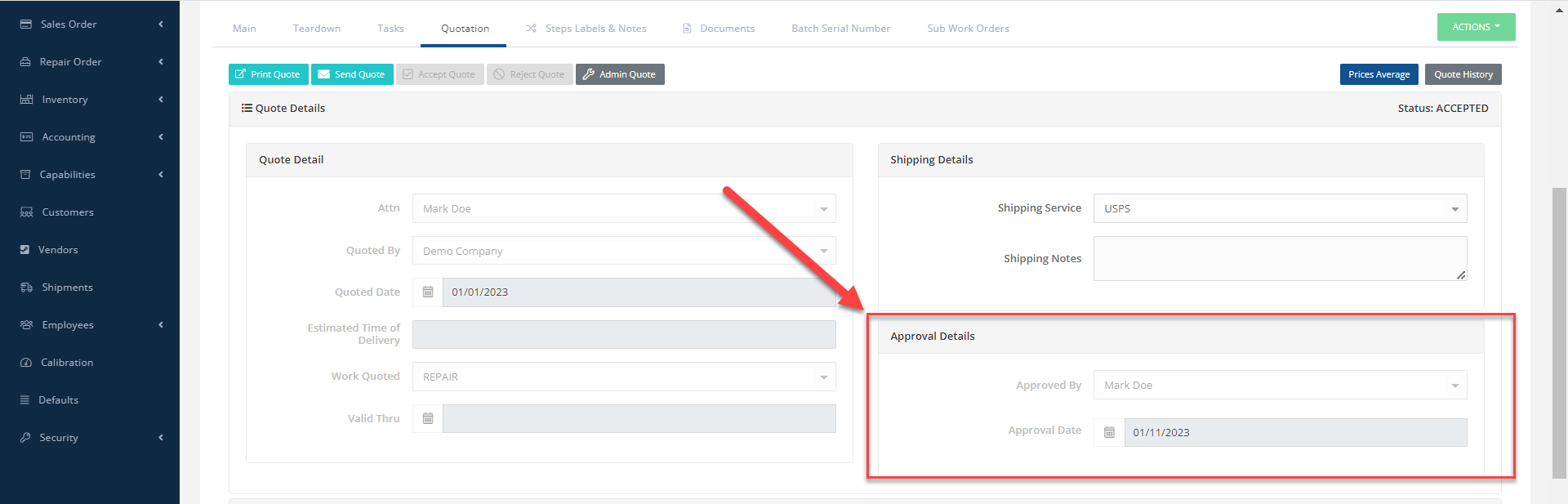Screen dimensions: 1568x504
Task: Open the Approved By dropdown
Action: pos(1280,386)
